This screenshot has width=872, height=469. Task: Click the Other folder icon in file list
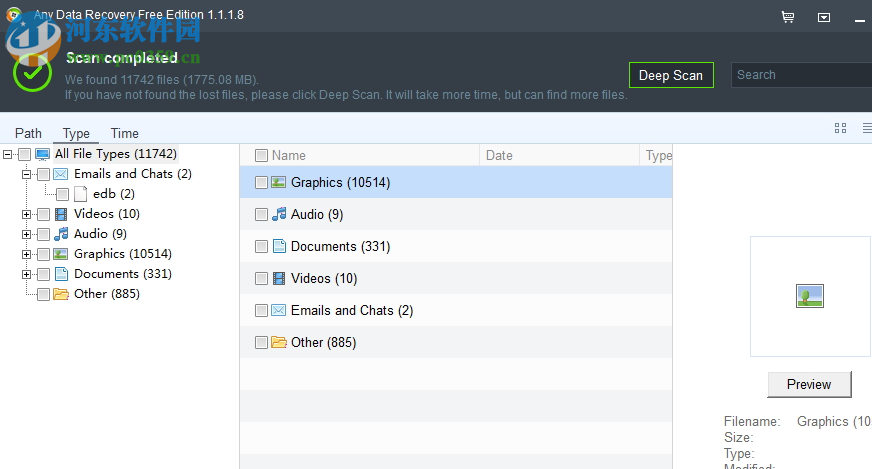(x=279, y=342)
